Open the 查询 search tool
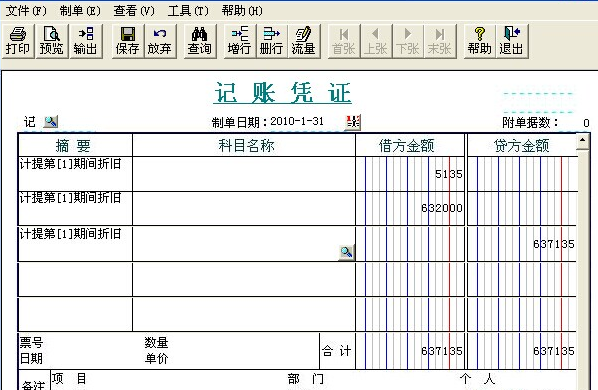 [199, 41]
